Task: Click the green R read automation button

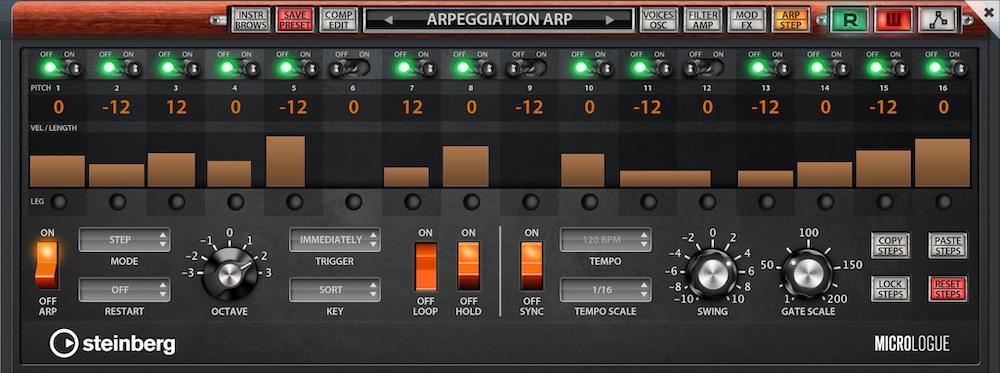Action: point(849,20)
